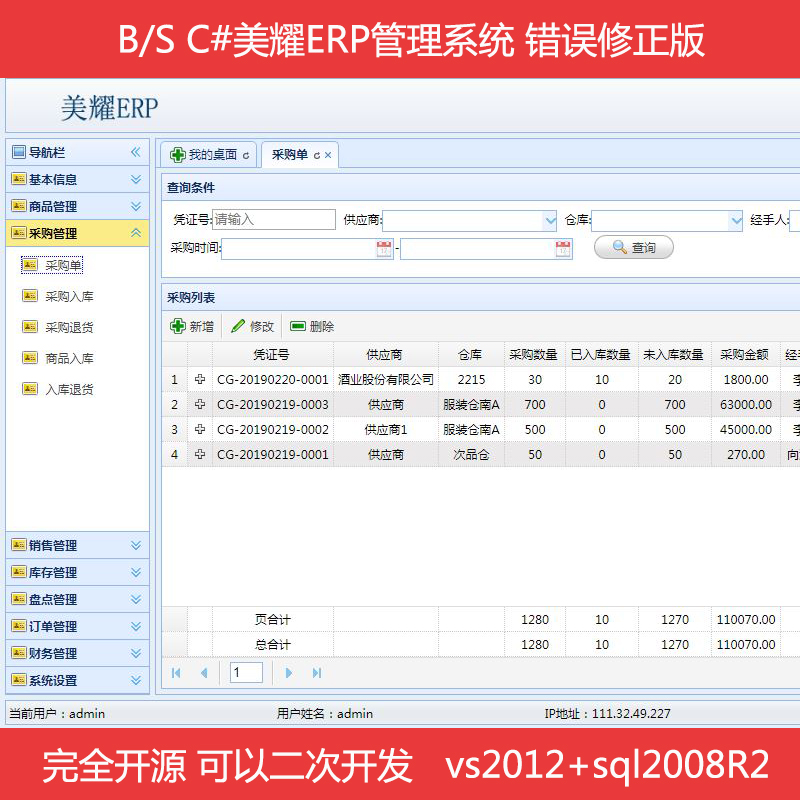Open 采购入库 in the sidebar
Screen dimensions: 800x800
click(68, 296)
